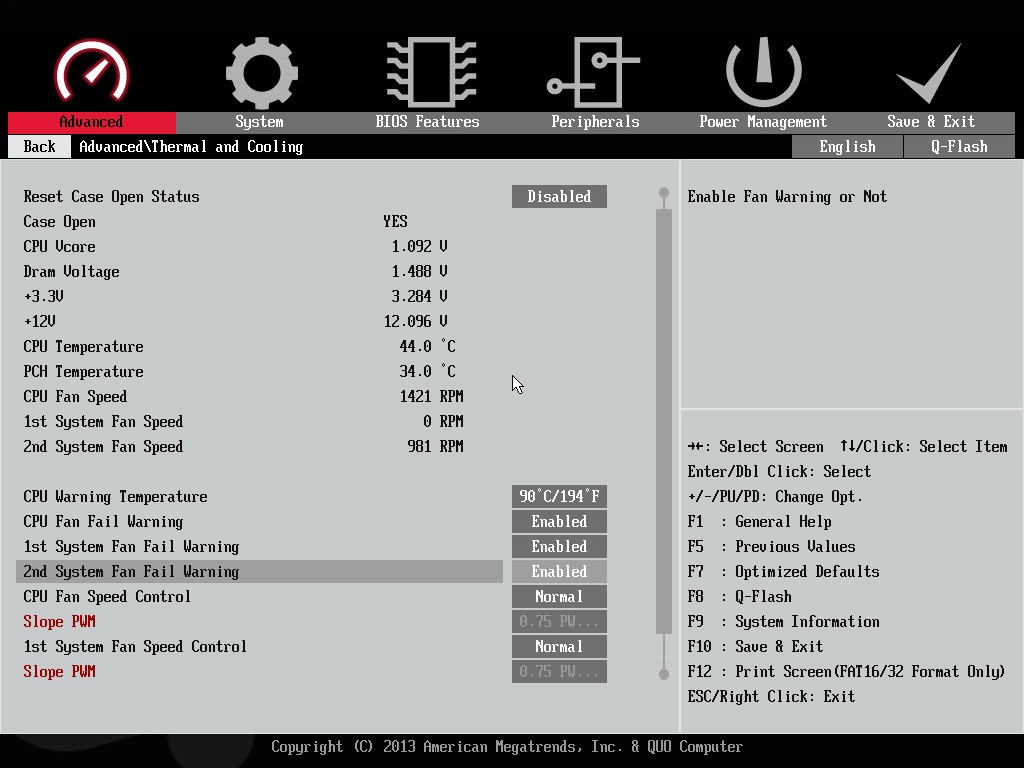
Task: Toggle 2nd System Fan Fail Warning value
Action: [559, 571]
